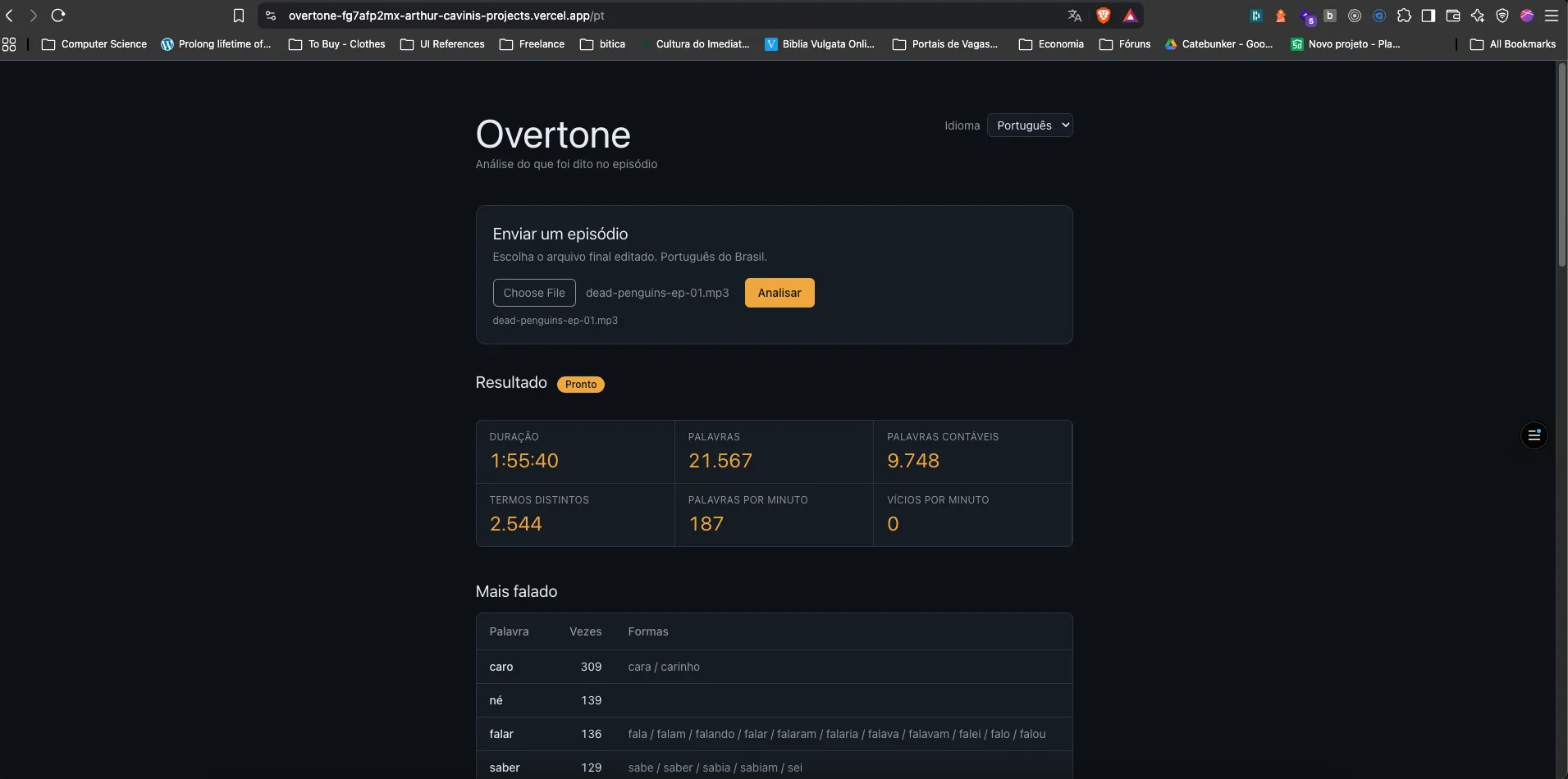Open the Computer Science bookmarks folder
1568x779 pixels.
(x=94, y=44)
